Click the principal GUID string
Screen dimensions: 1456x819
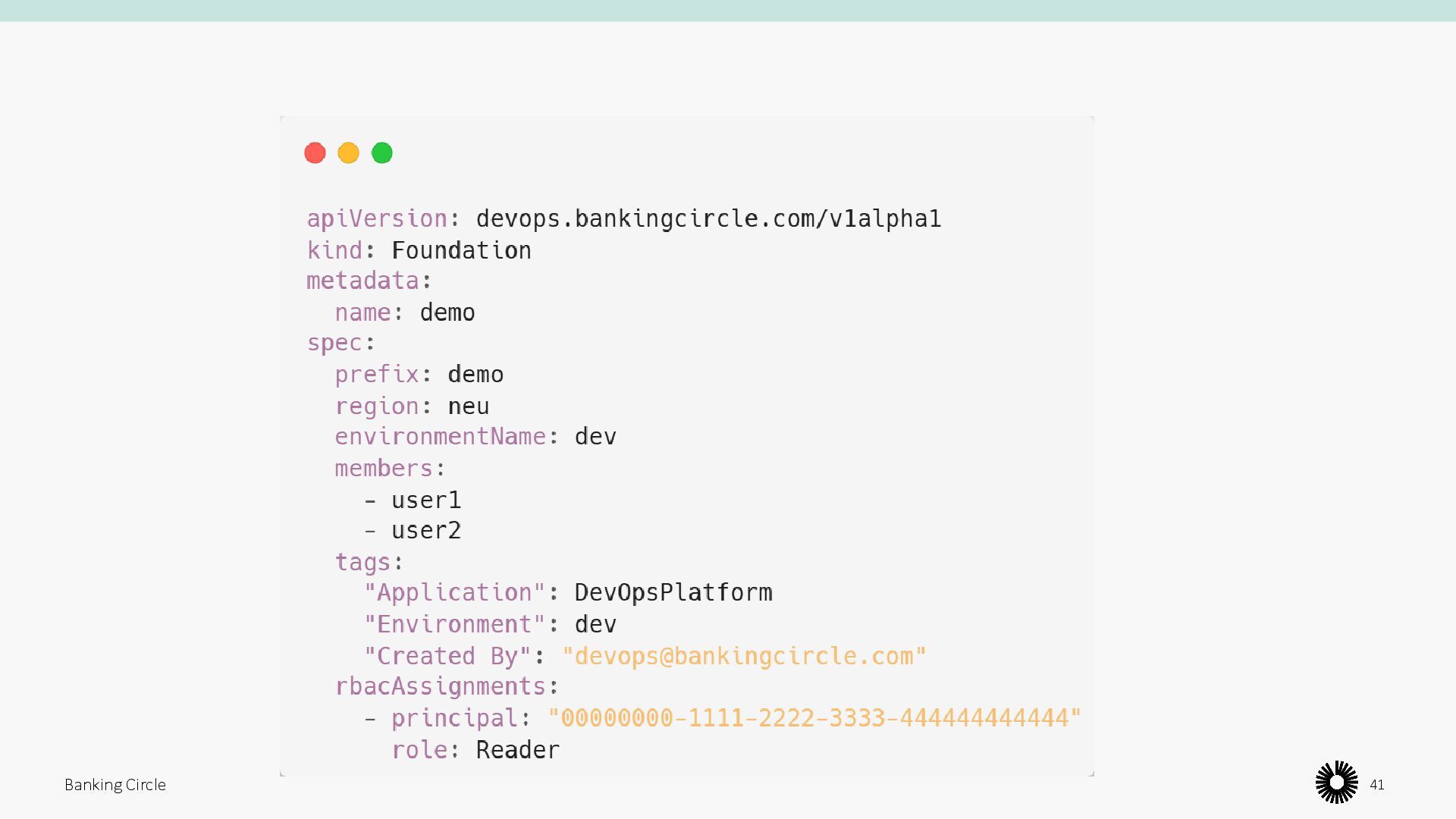[814, 718]
